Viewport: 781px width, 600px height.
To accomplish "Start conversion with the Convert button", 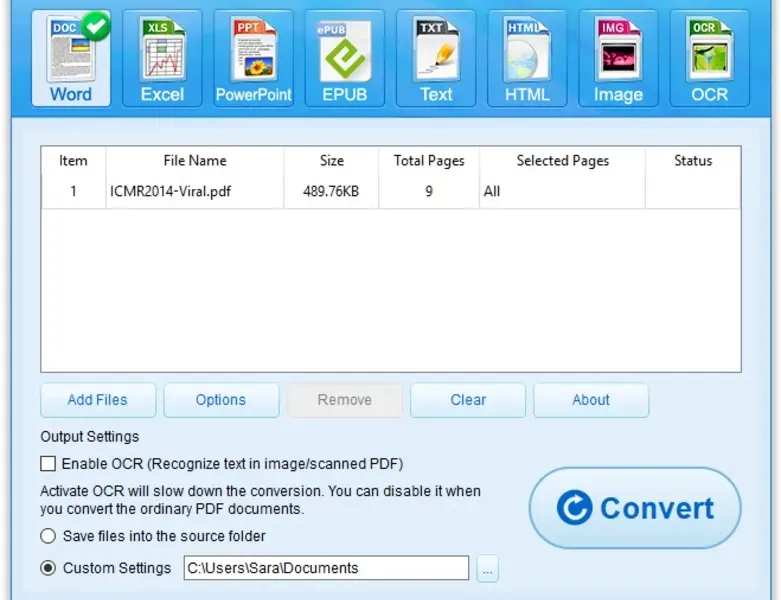I will point(635,508).
